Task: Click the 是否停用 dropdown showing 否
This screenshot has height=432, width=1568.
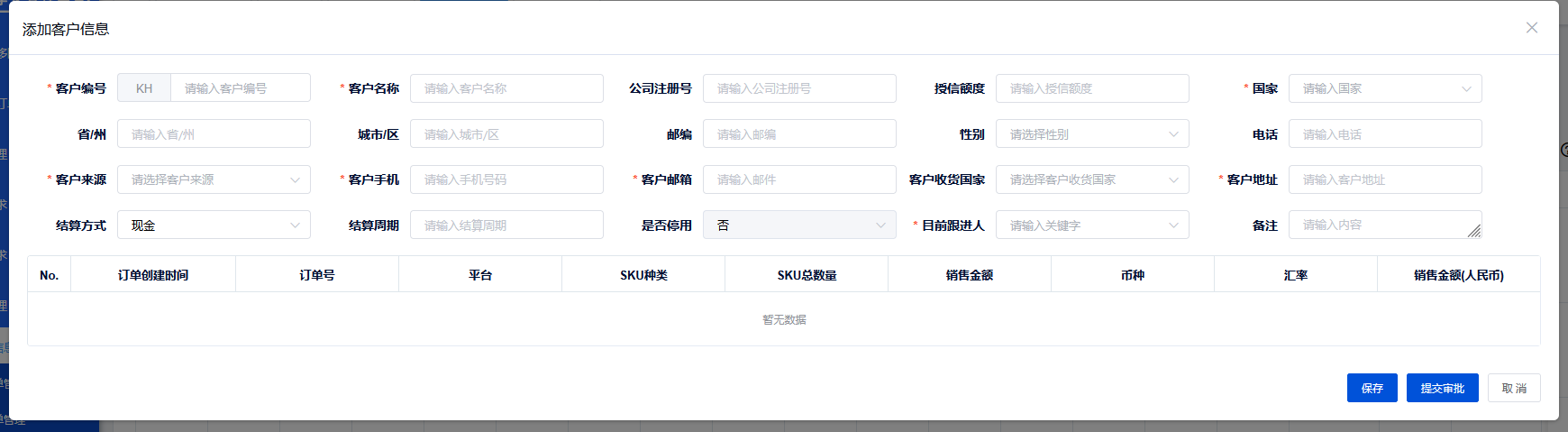Action: [798, 225]
